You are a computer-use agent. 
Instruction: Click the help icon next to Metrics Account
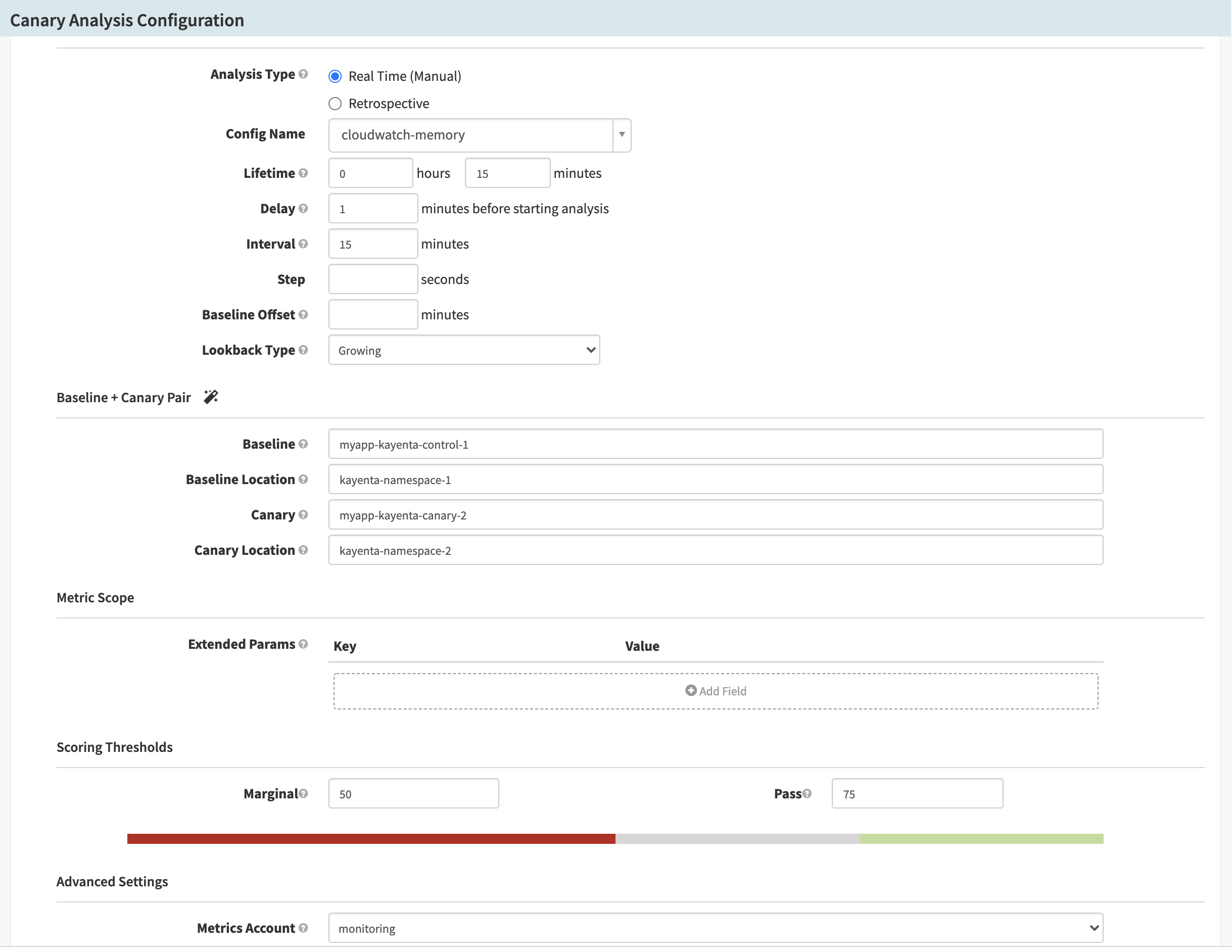pyautogui.click(x=304, y=928)
